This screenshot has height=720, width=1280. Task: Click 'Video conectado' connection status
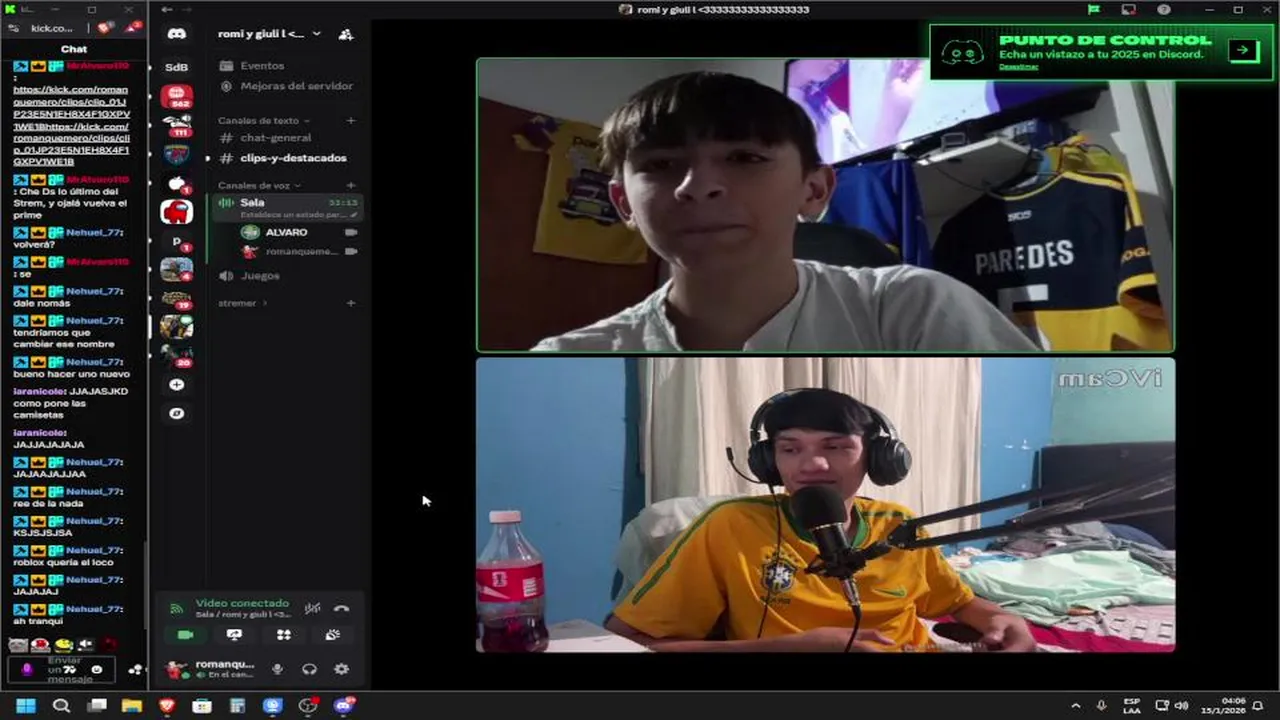241,603
